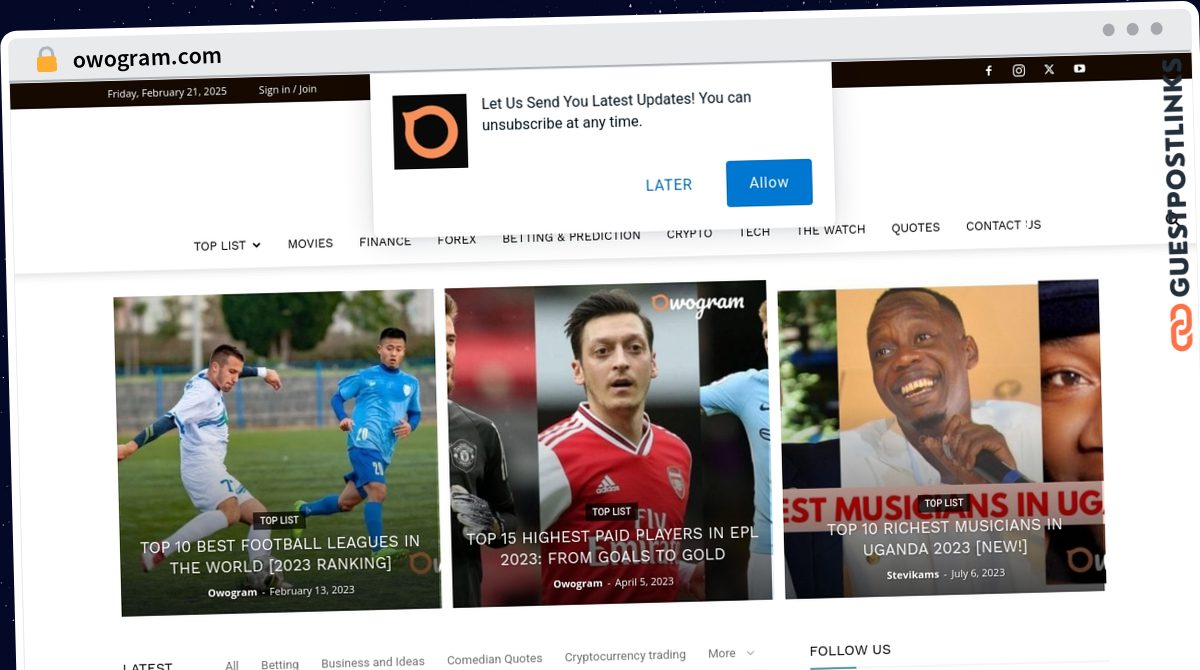The width and height of the screenshot is (1200, 670).
Task: Open the TECH menu item
Action: [x=754, y=232]
